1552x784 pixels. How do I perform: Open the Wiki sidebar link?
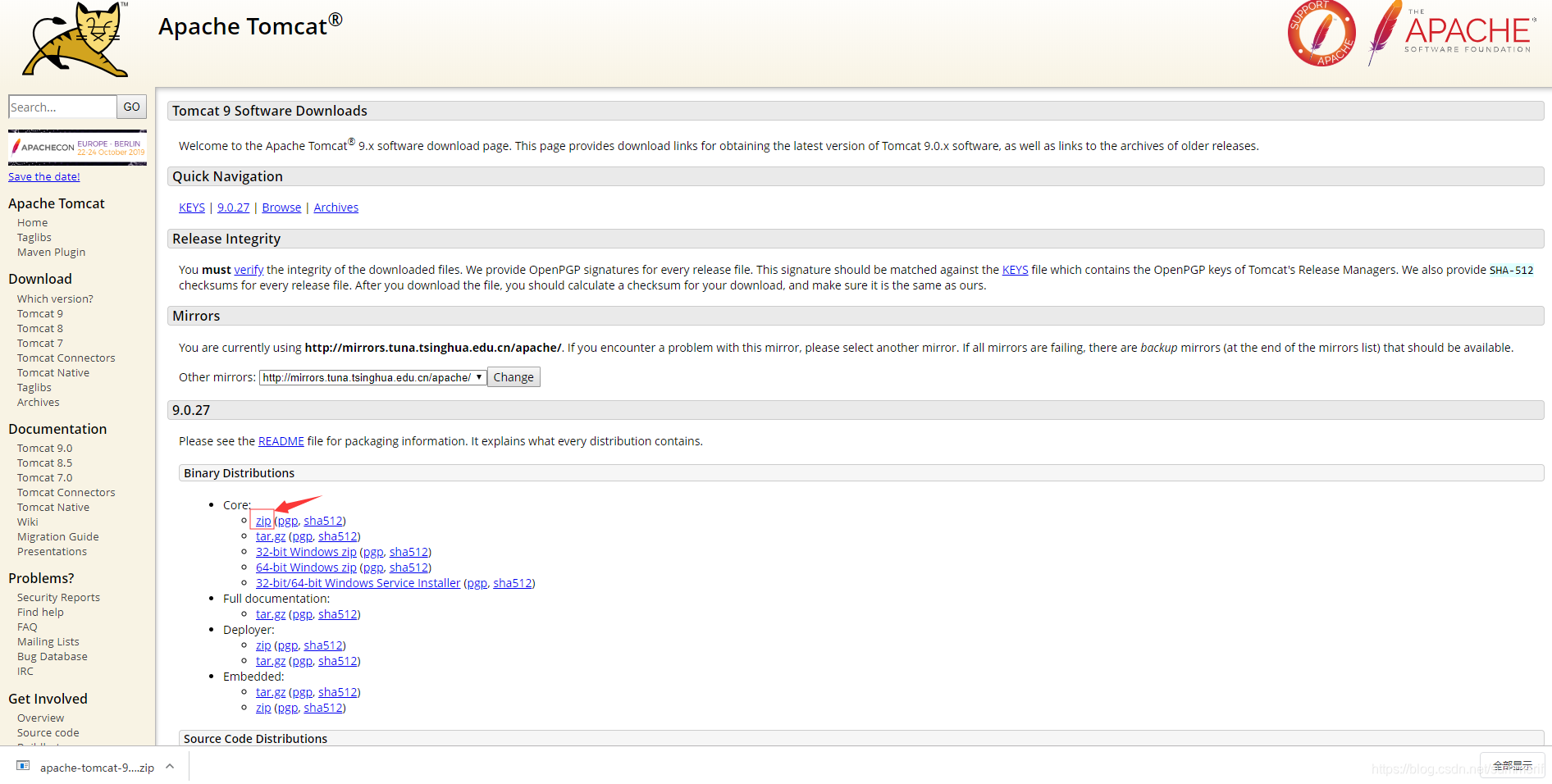(x=27, y=522)
